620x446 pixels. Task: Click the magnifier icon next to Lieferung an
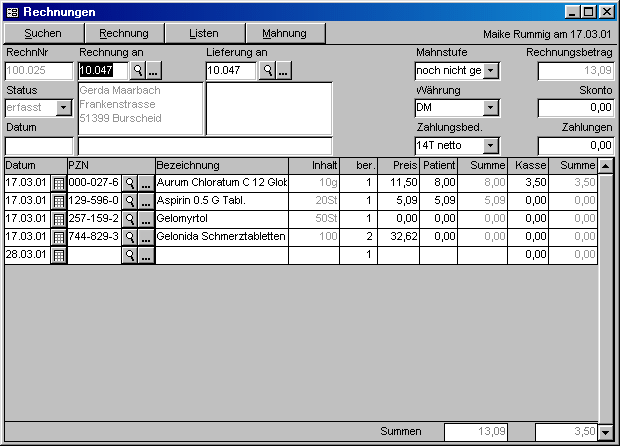(x=266, y=71)
